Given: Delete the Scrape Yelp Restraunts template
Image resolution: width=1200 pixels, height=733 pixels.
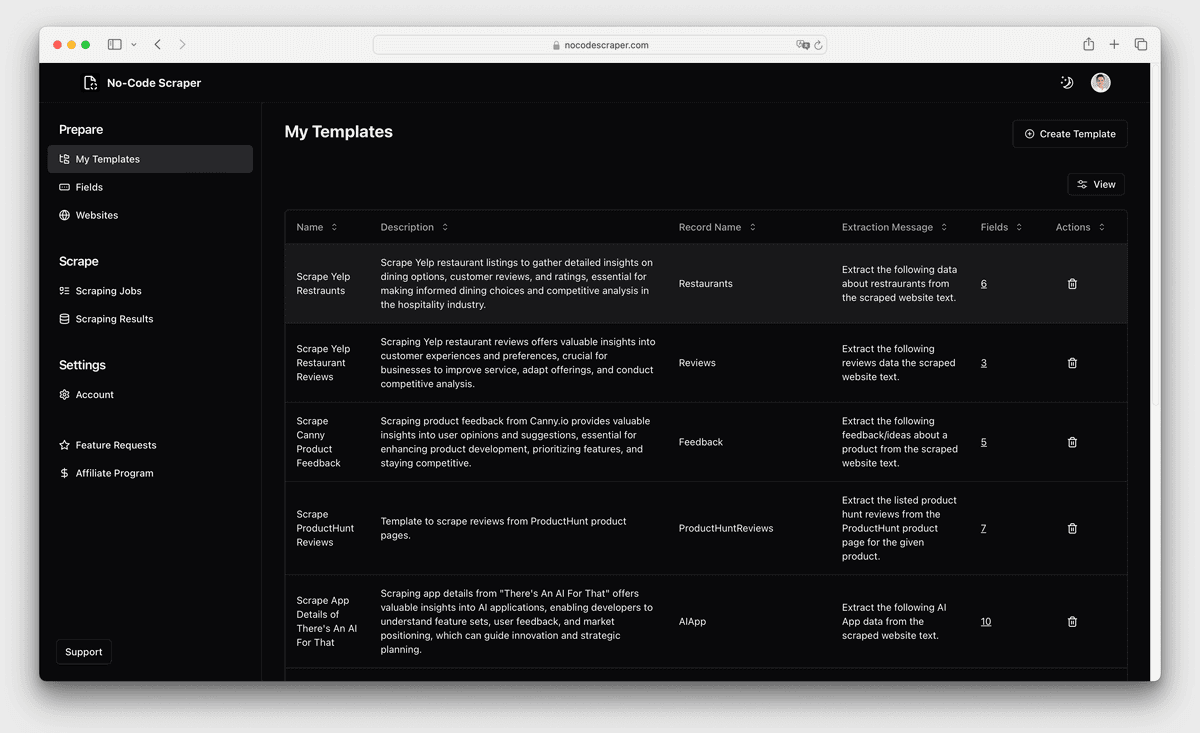Looking at the screenshot, I should coord(1072,284).
